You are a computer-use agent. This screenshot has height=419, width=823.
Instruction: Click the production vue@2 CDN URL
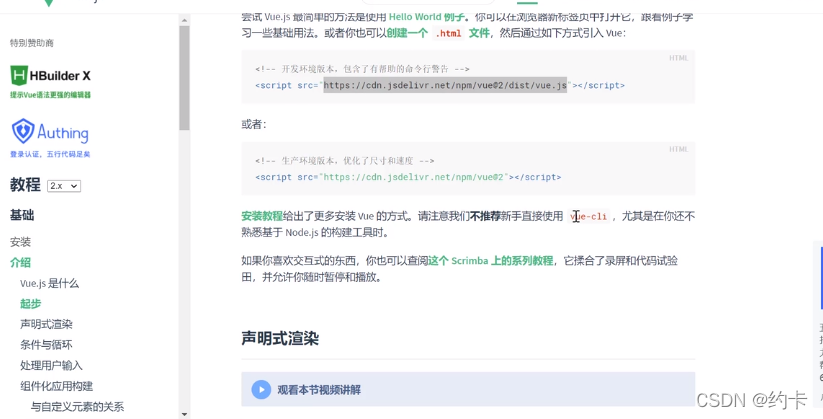(414, 177)
